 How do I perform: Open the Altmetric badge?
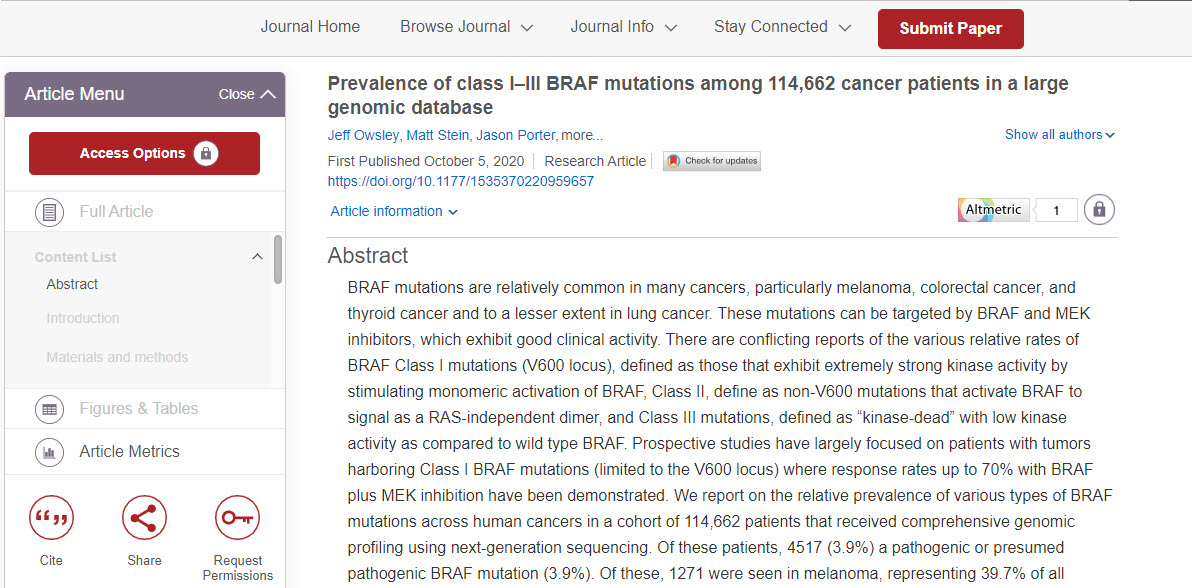[994, 210]
